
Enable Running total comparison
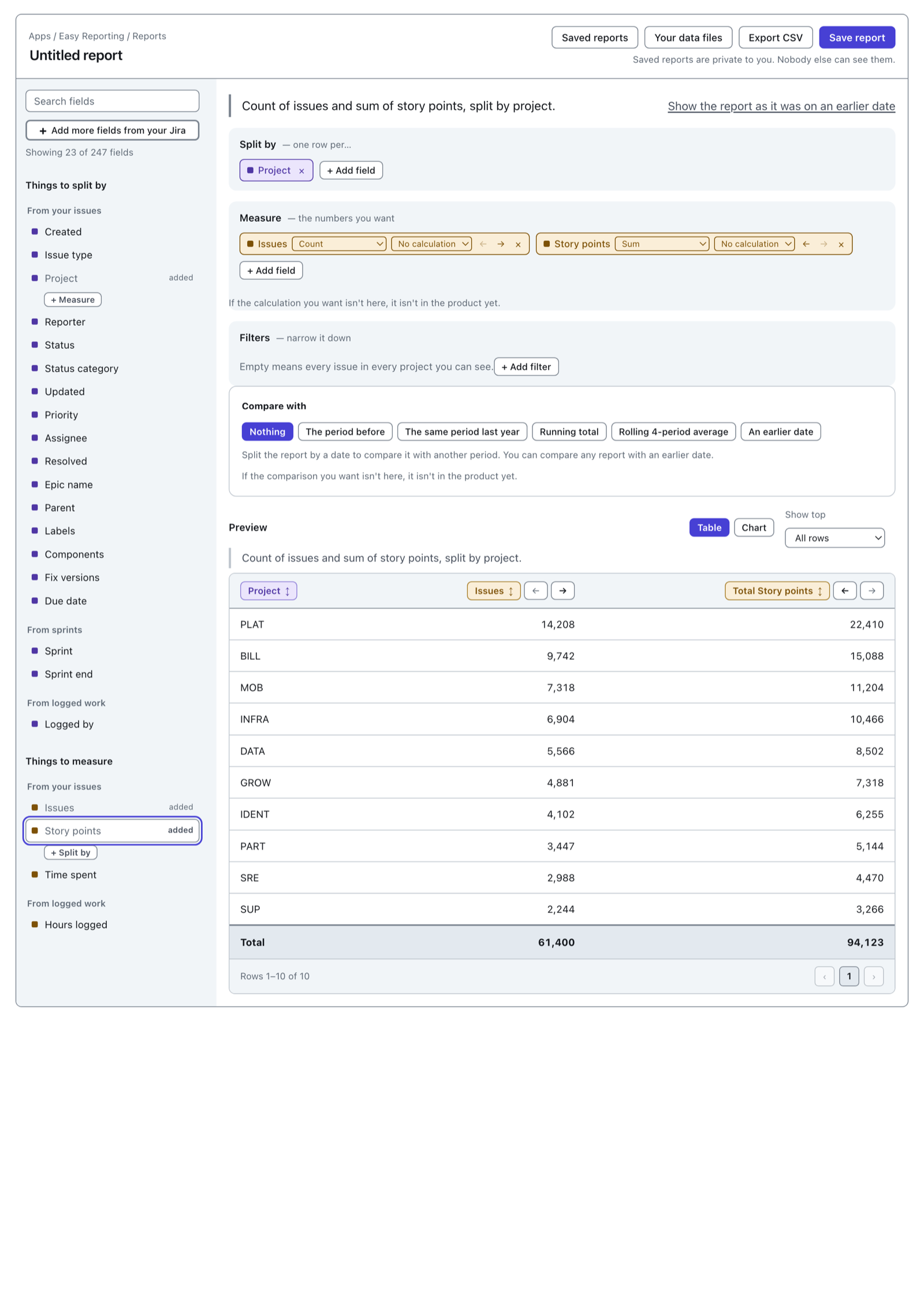569,432
